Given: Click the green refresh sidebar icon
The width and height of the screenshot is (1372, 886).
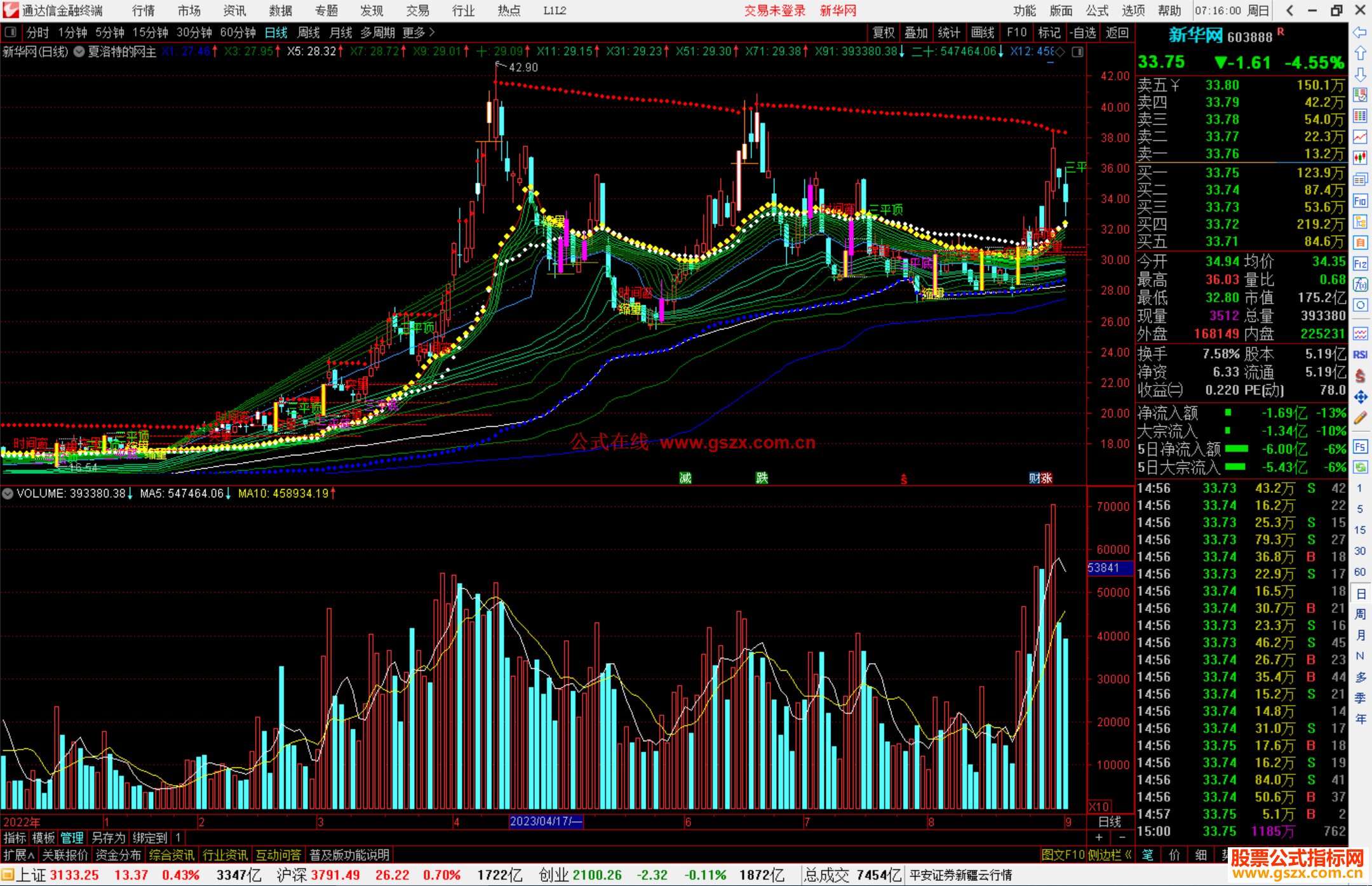Looking at the screenshot, I should pos(1360,467).
